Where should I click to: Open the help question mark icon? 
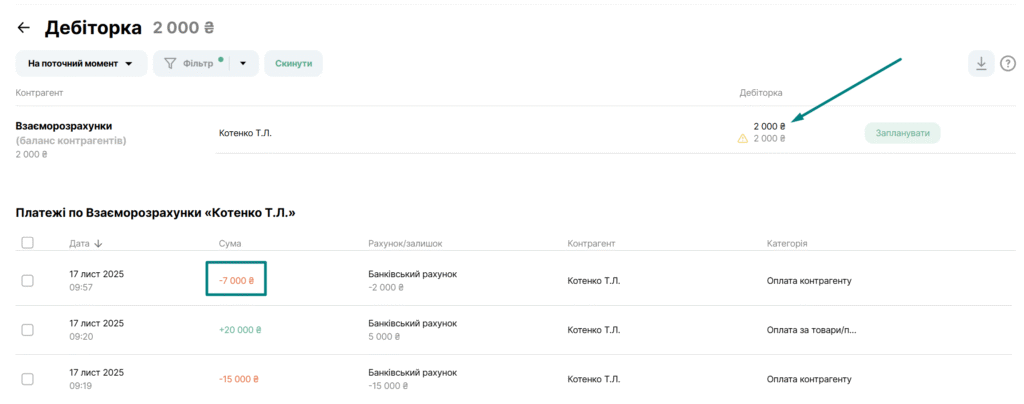(1008, 63)
